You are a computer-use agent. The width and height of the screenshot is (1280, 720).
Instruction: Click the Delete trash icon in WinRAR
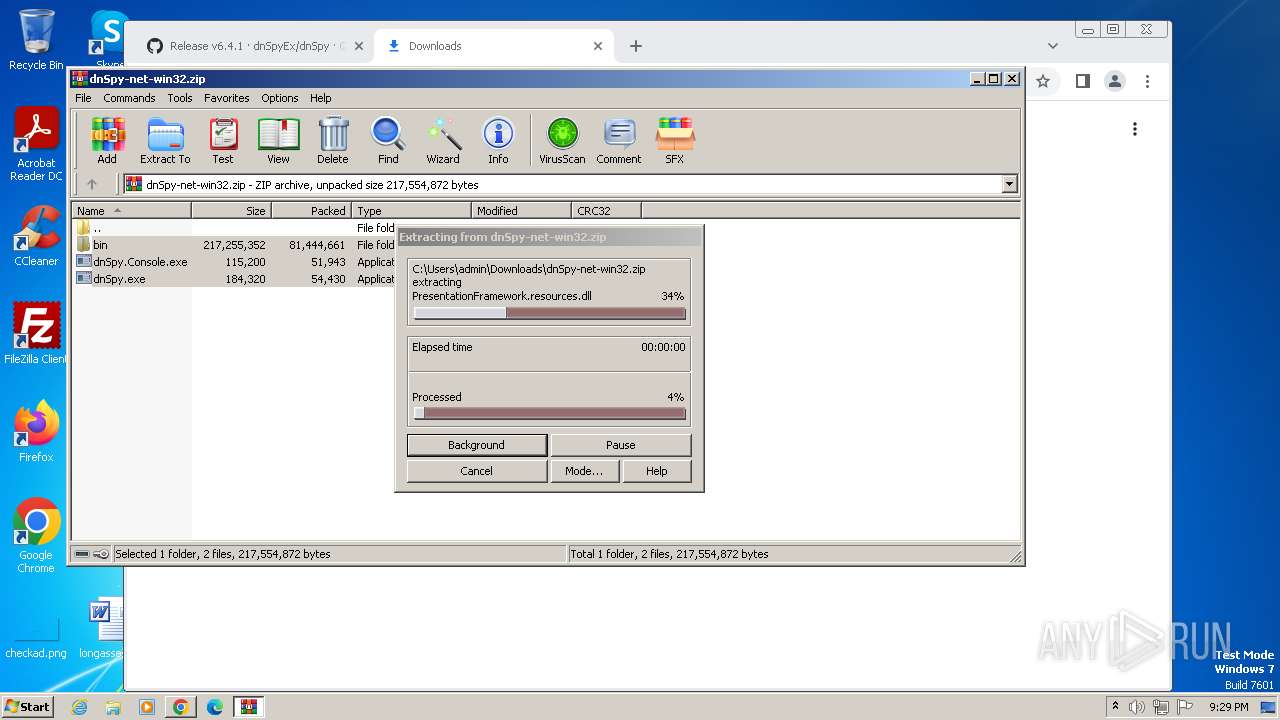(x=333, y=140)
